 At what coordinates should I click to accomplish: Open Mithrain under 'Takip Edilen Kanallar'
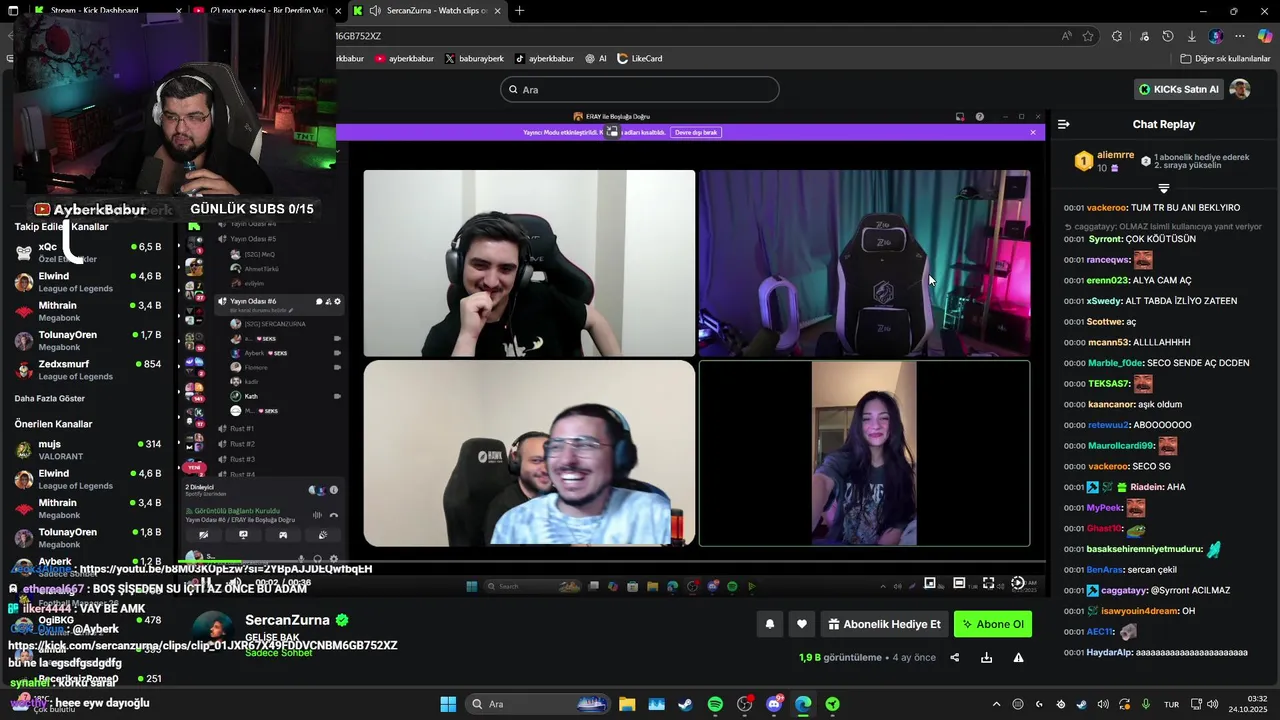click(x=88, y=311)
